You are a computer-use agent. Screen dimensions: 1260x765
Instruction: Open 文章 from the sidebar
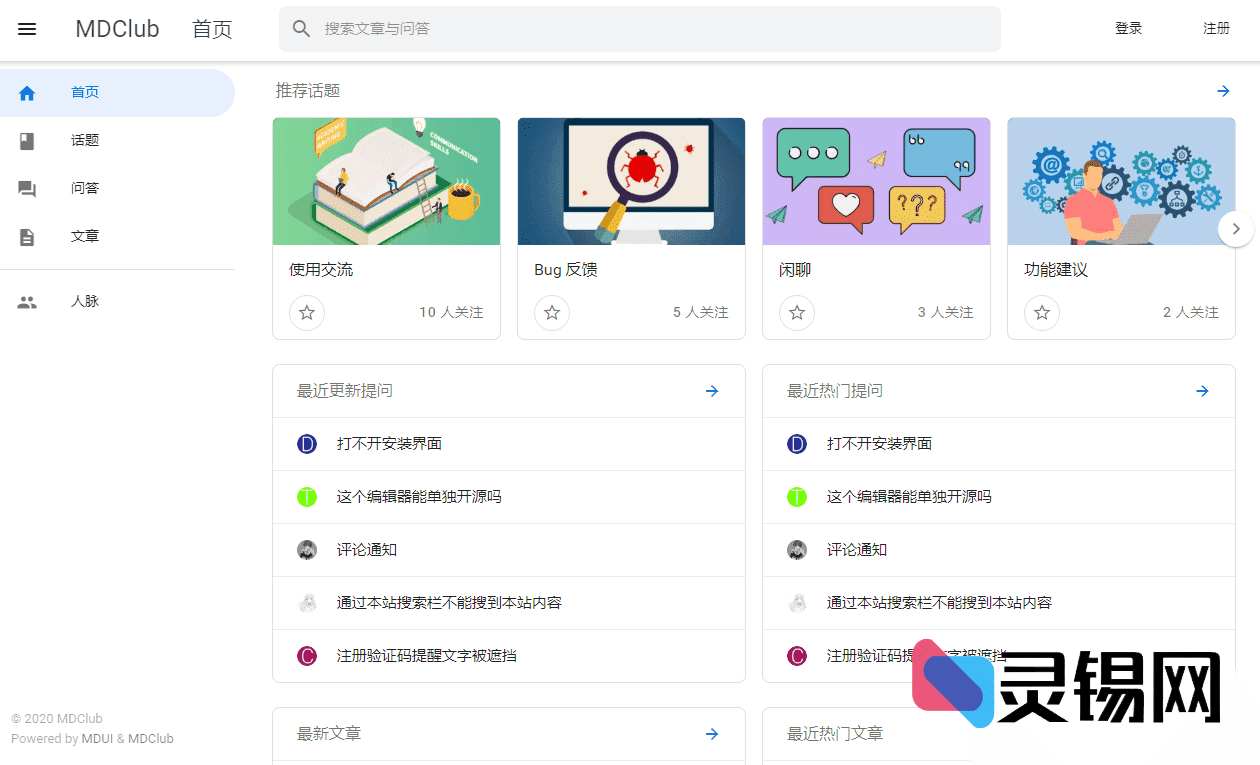point(27,236)
